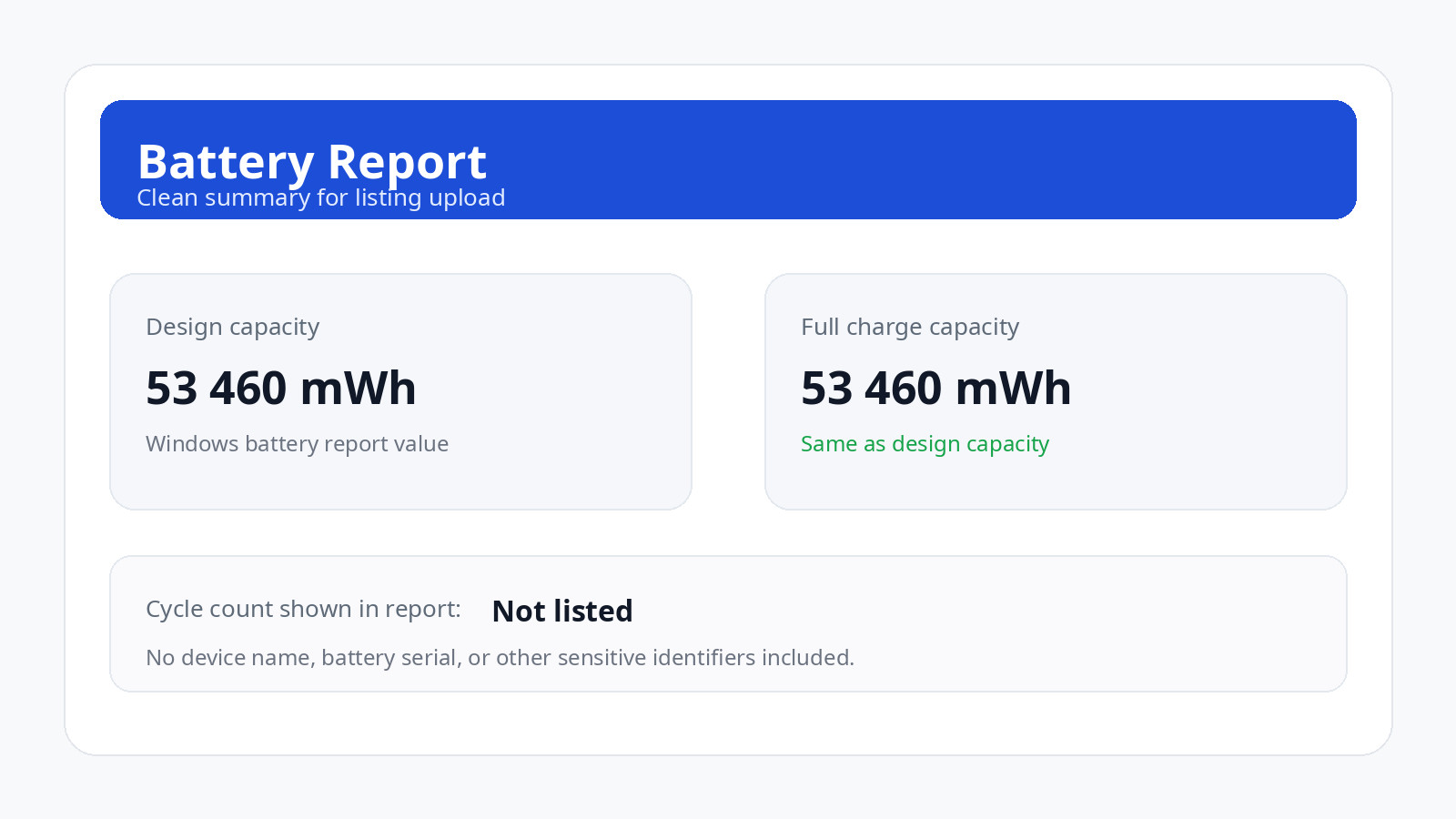Click 'mWh' unit in Full charge value
Screen dimensions: 1456x819
click(1014, 389)
